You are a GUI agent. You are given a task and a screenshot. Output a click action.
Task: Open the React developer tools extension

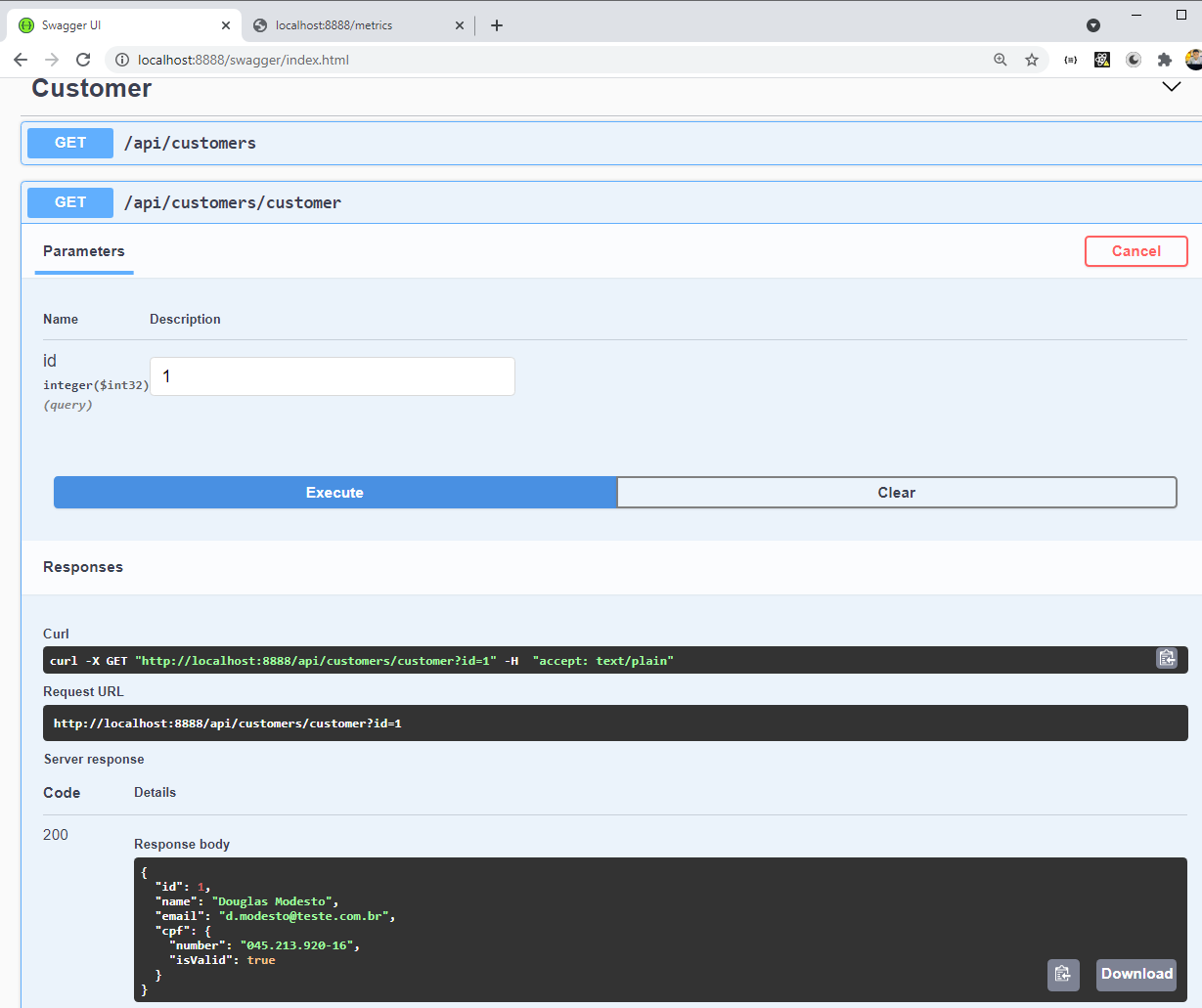[x=1102, y=60]
